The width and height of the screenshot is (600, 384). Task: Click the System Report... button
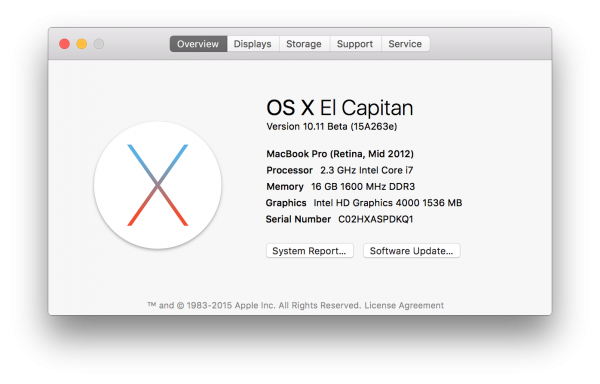[310, 251]
